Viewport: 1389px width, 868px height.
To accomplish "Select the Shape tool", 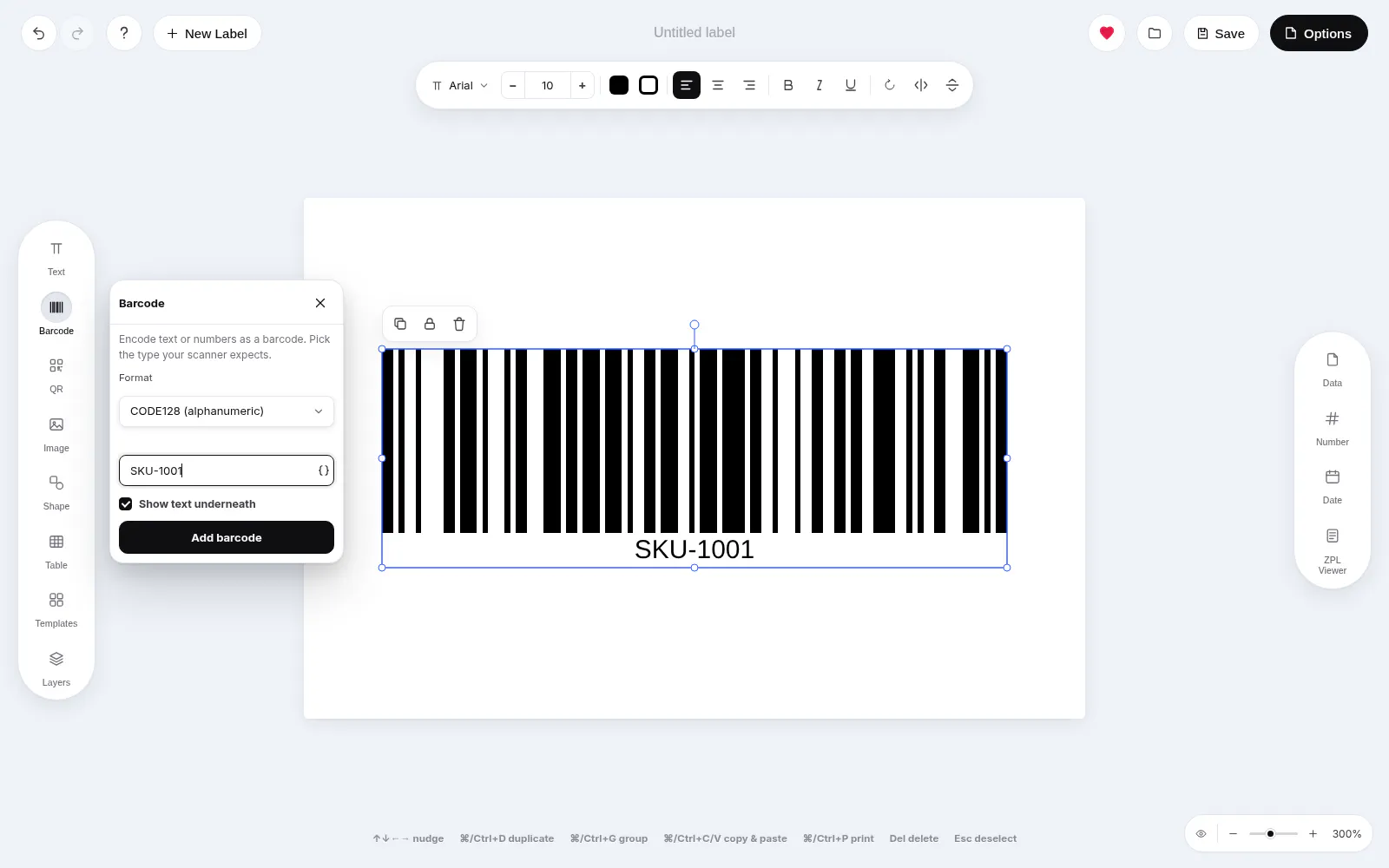I will (x=56, y=492).
